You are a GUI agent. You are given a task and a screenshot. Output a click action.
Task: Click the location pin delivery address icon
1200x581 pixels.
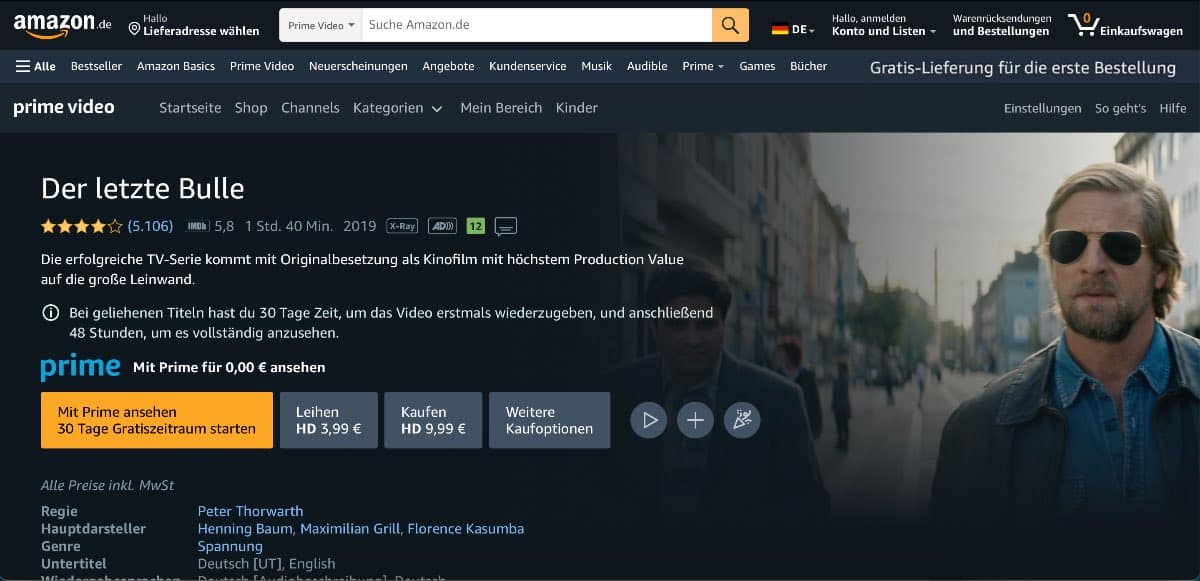(x=134, y=29)
